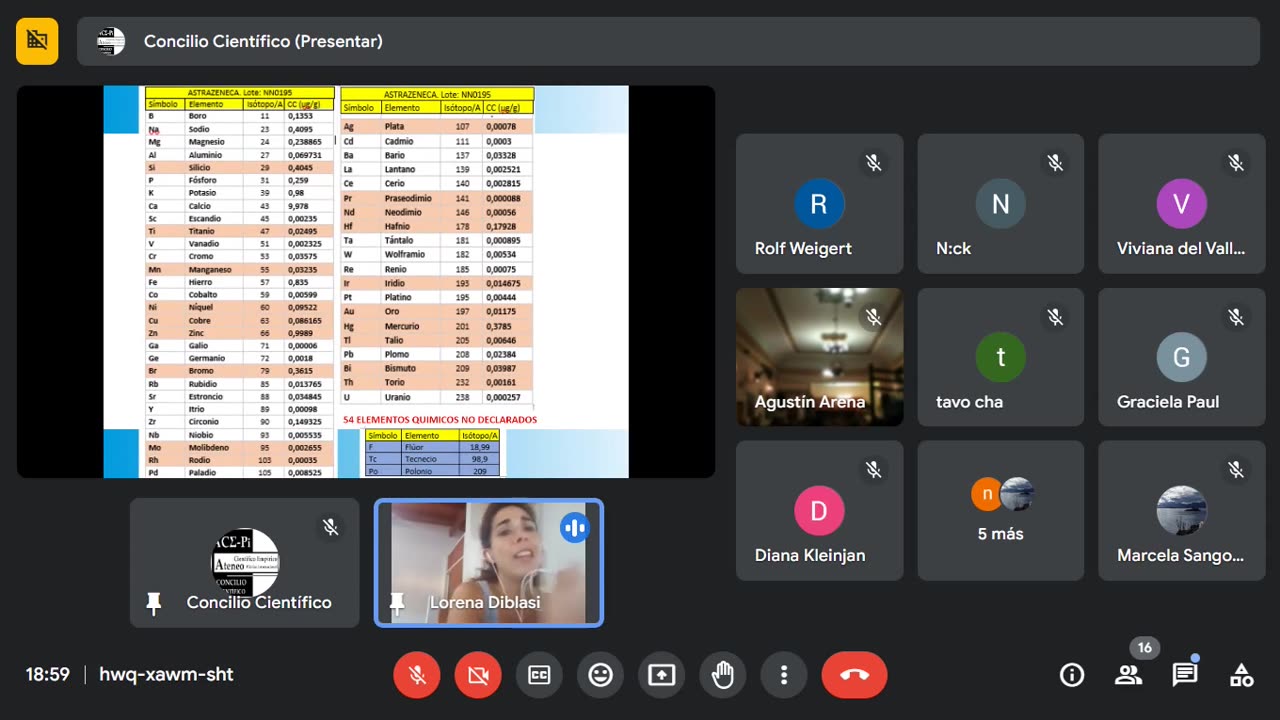Raise your hand
The image size is (1280, 720).
(x=723, y=675)
